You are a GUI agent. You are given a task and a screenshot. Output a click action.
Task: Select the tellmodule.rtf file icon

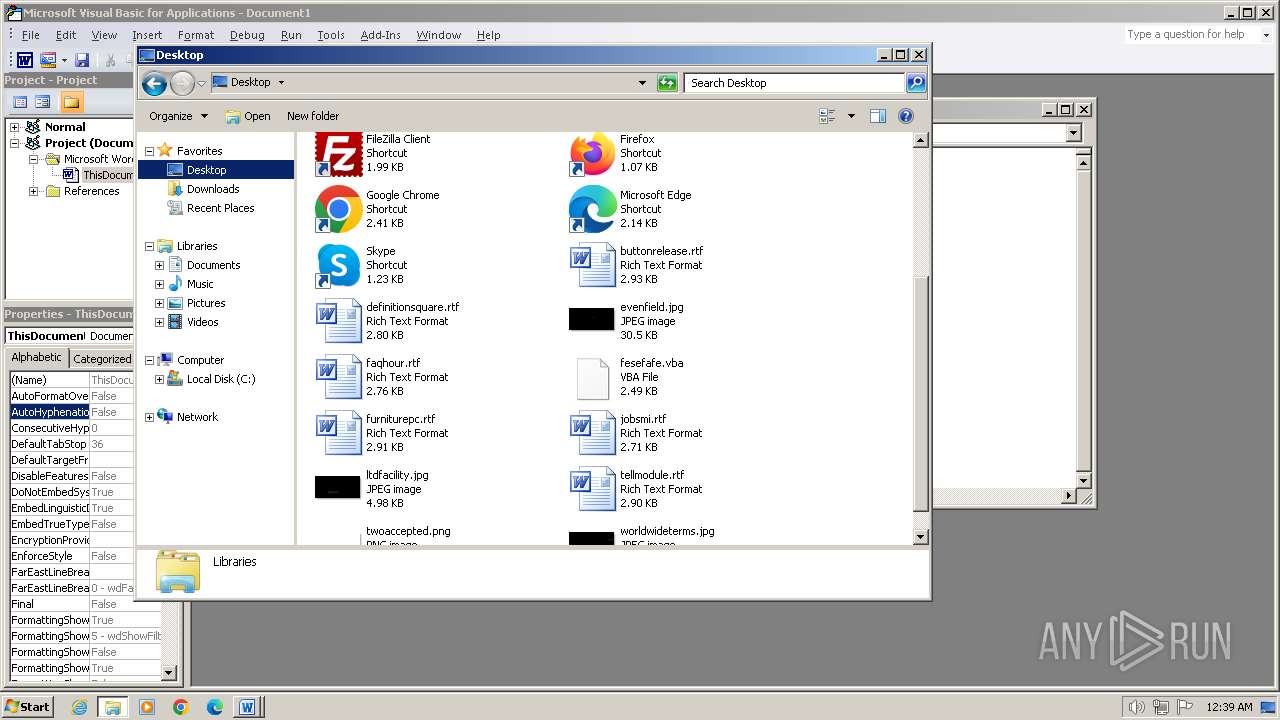point(592,489)
